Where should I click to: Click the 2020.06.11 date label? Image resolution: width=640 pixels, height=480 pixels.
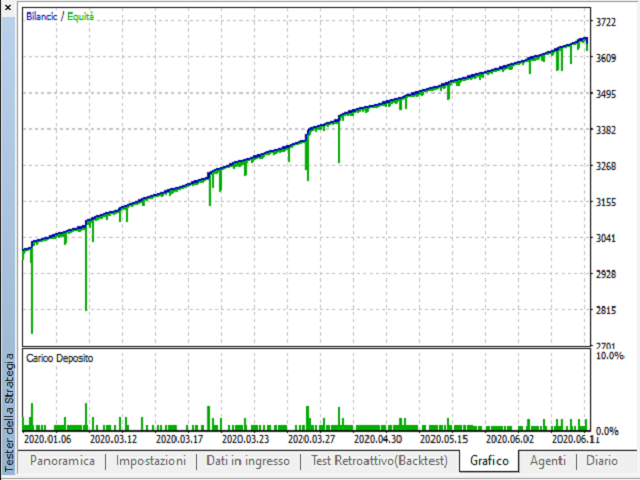coord(576,440)
